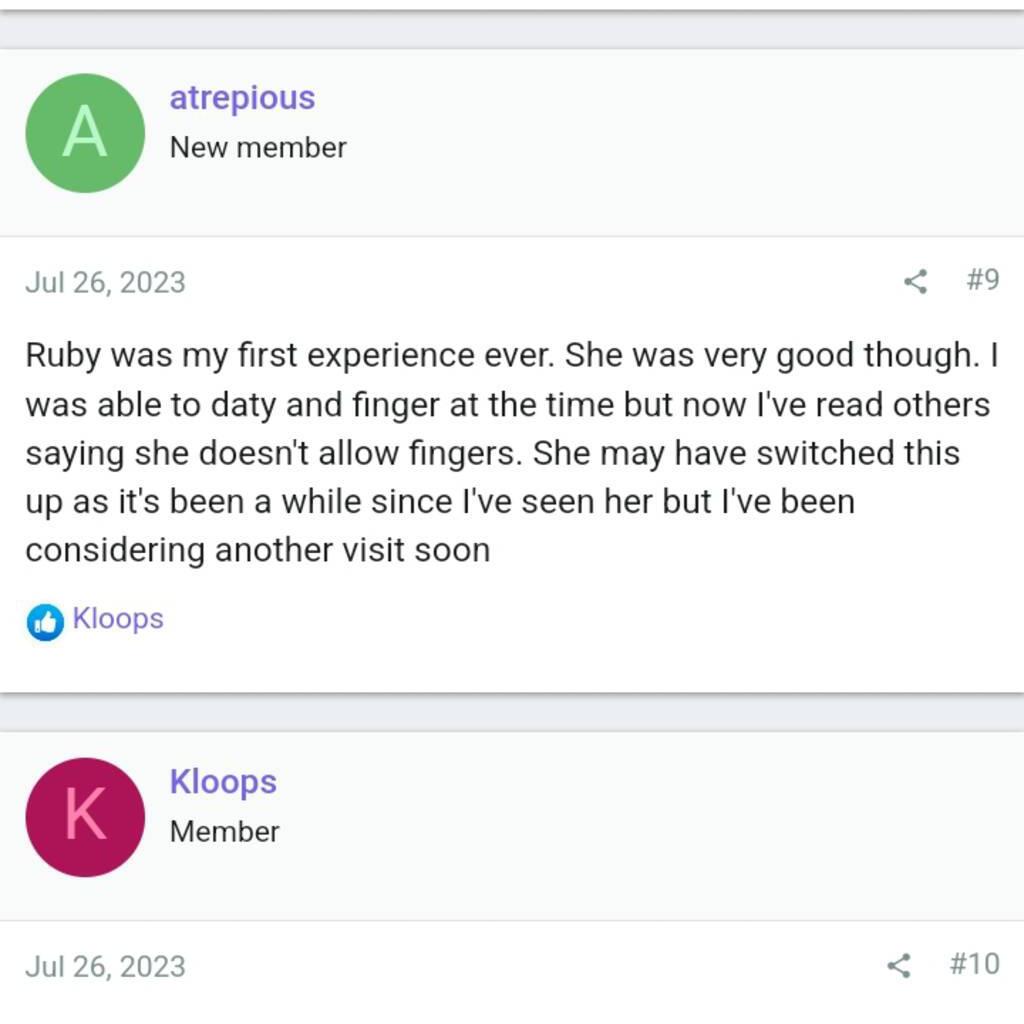Open the share icon for post #9
Viewport: 1024px width, 1024px height.
pos(915,281)
